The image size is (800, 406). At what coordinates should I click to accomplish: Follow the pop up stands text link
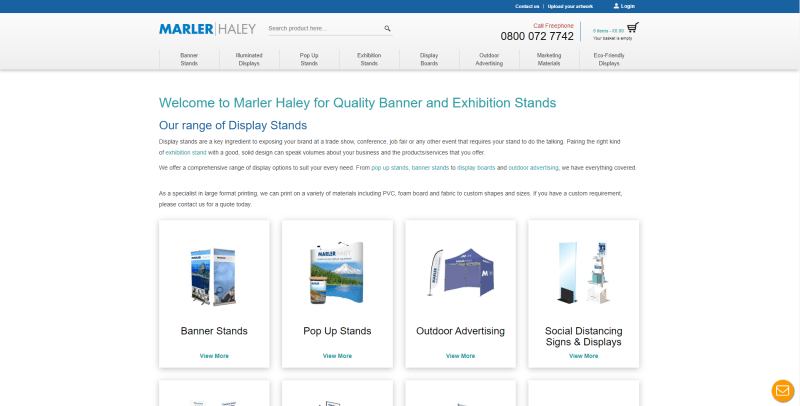390,168
